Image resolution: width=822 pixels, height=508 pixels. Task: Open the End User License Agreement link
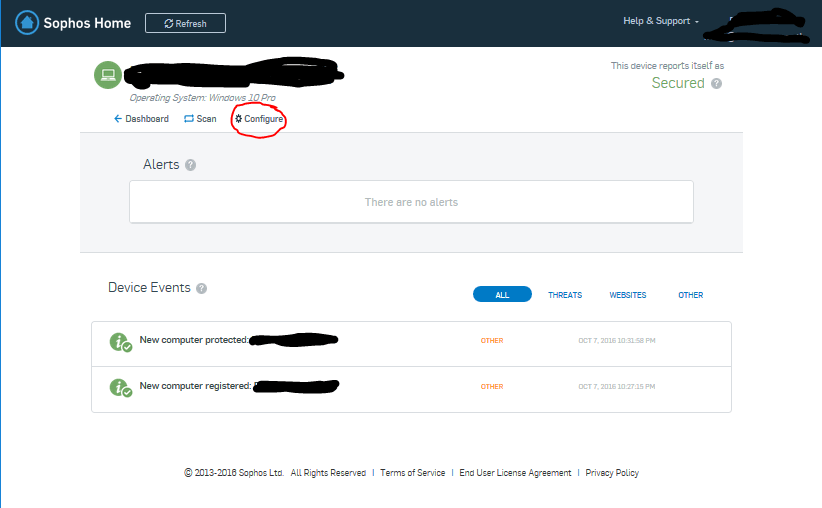[515, 473]
